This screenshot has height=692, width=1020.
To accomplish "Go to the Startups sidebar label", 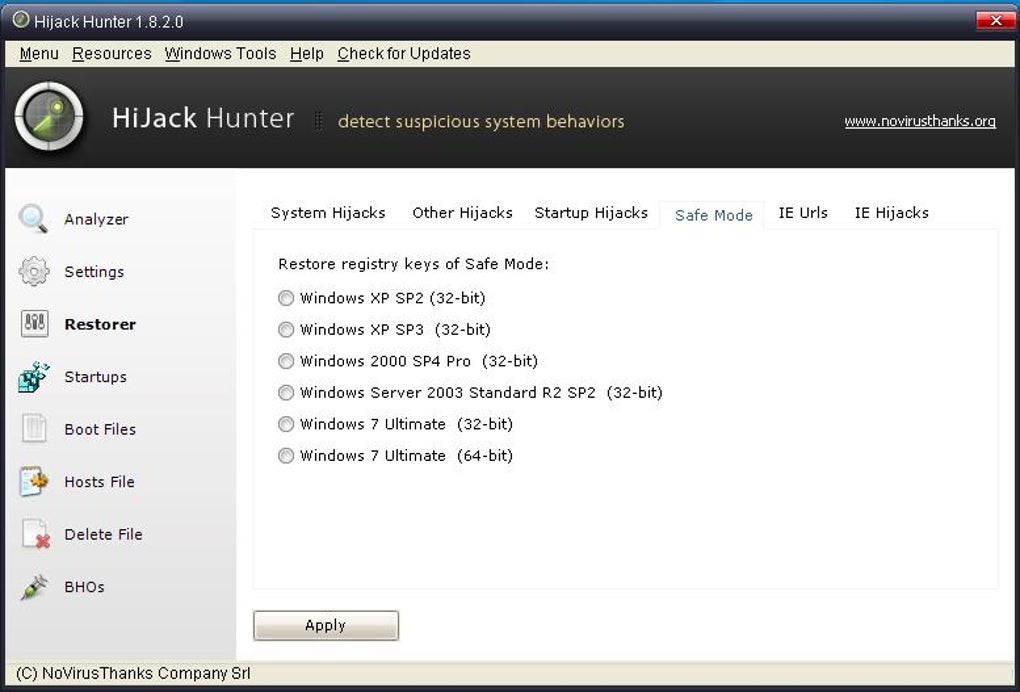I will tap(96, 377).
